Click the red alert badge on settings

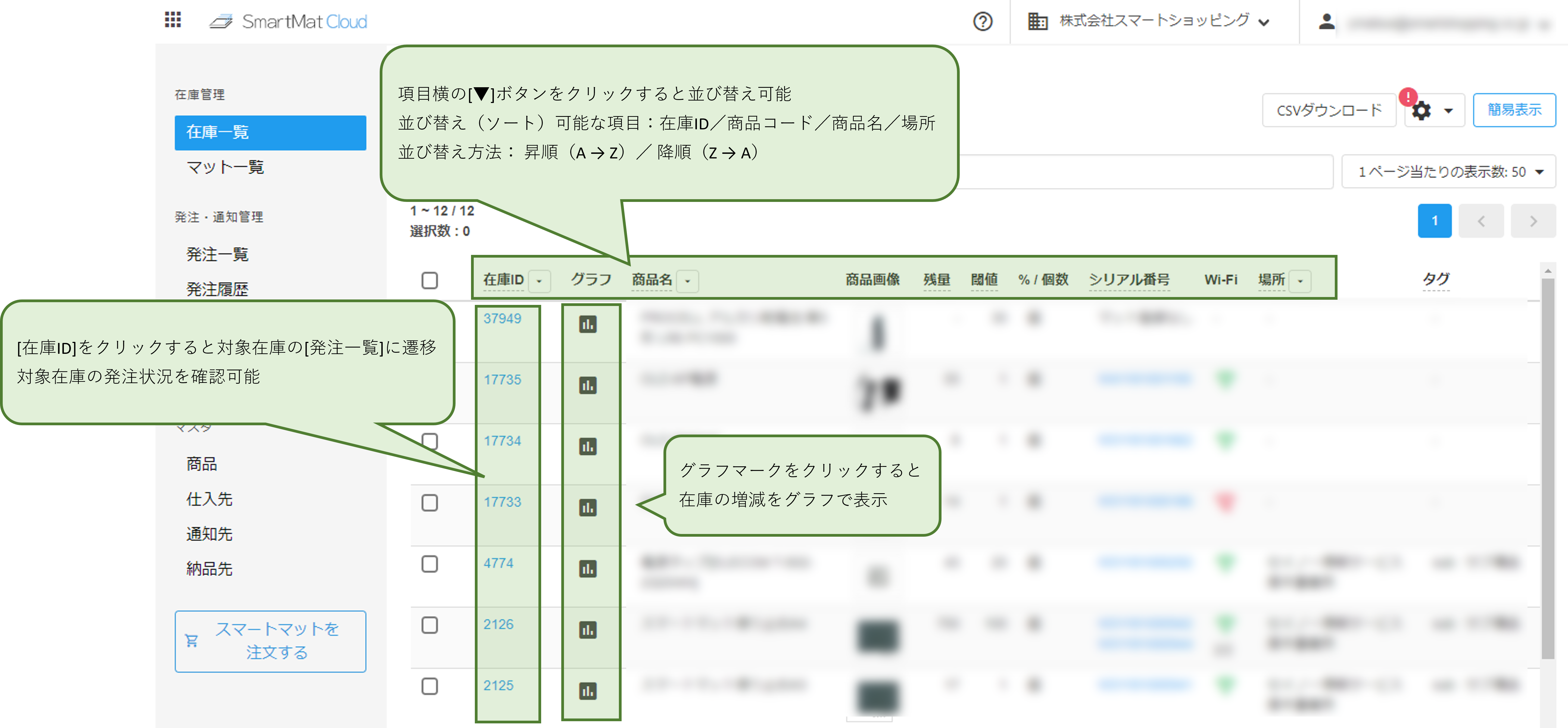pyautogui.click(x=1408, y=97)
